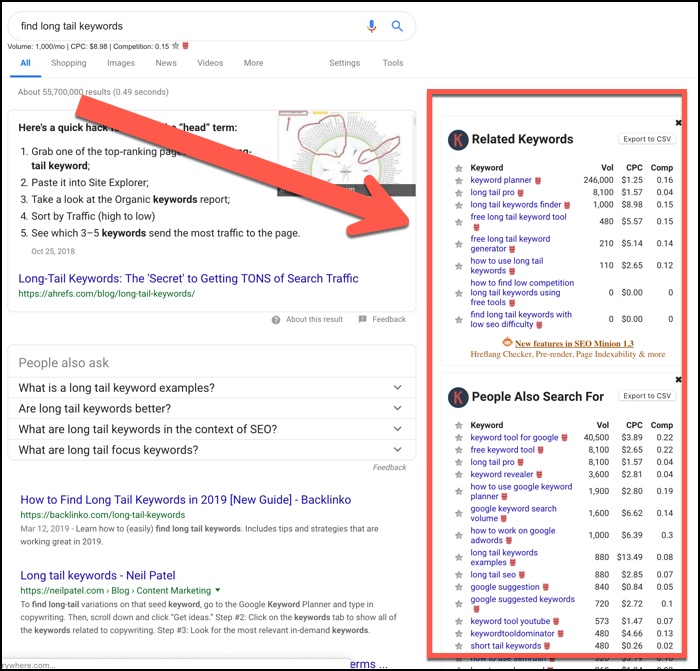Click the red icon after free keyword tool
Screen dimensions: 700x671
pos(541,450)
